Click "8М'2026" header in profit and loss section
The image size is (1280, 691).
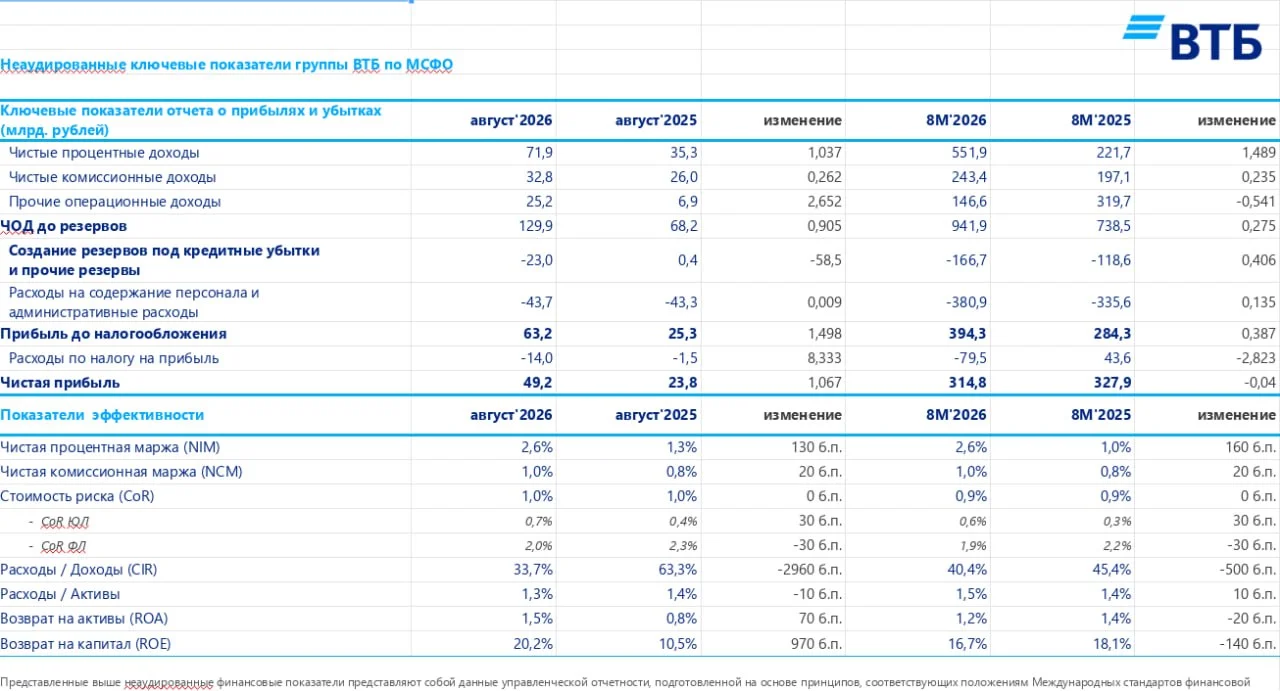pos(957,120)
